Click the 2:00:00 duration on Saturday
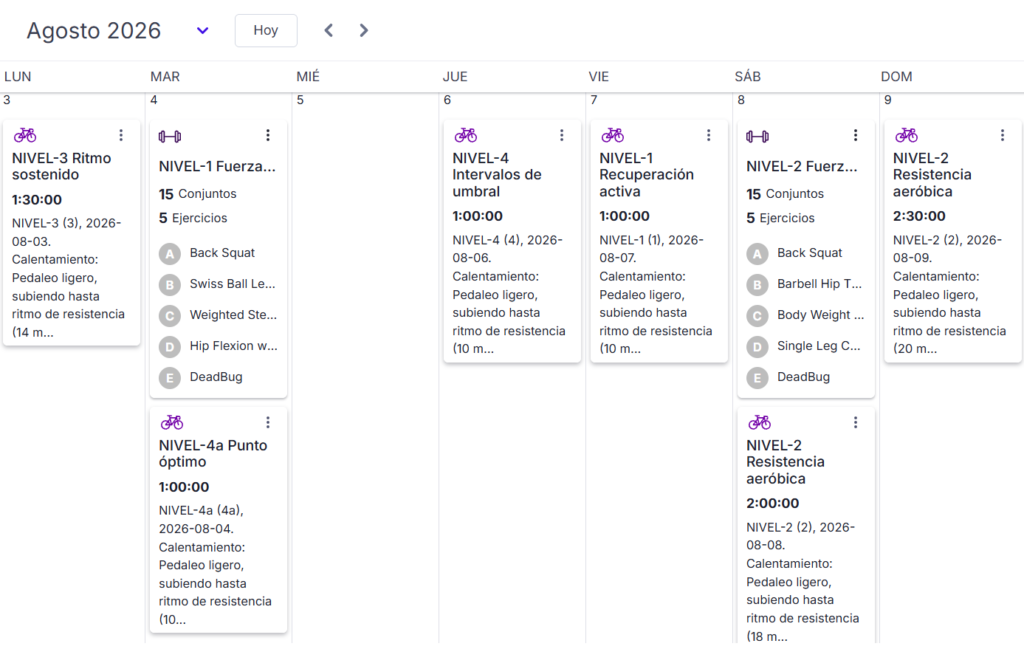The height and width of the screenshot is (649, 1024). pyautogui.click(x=773, y=503)
